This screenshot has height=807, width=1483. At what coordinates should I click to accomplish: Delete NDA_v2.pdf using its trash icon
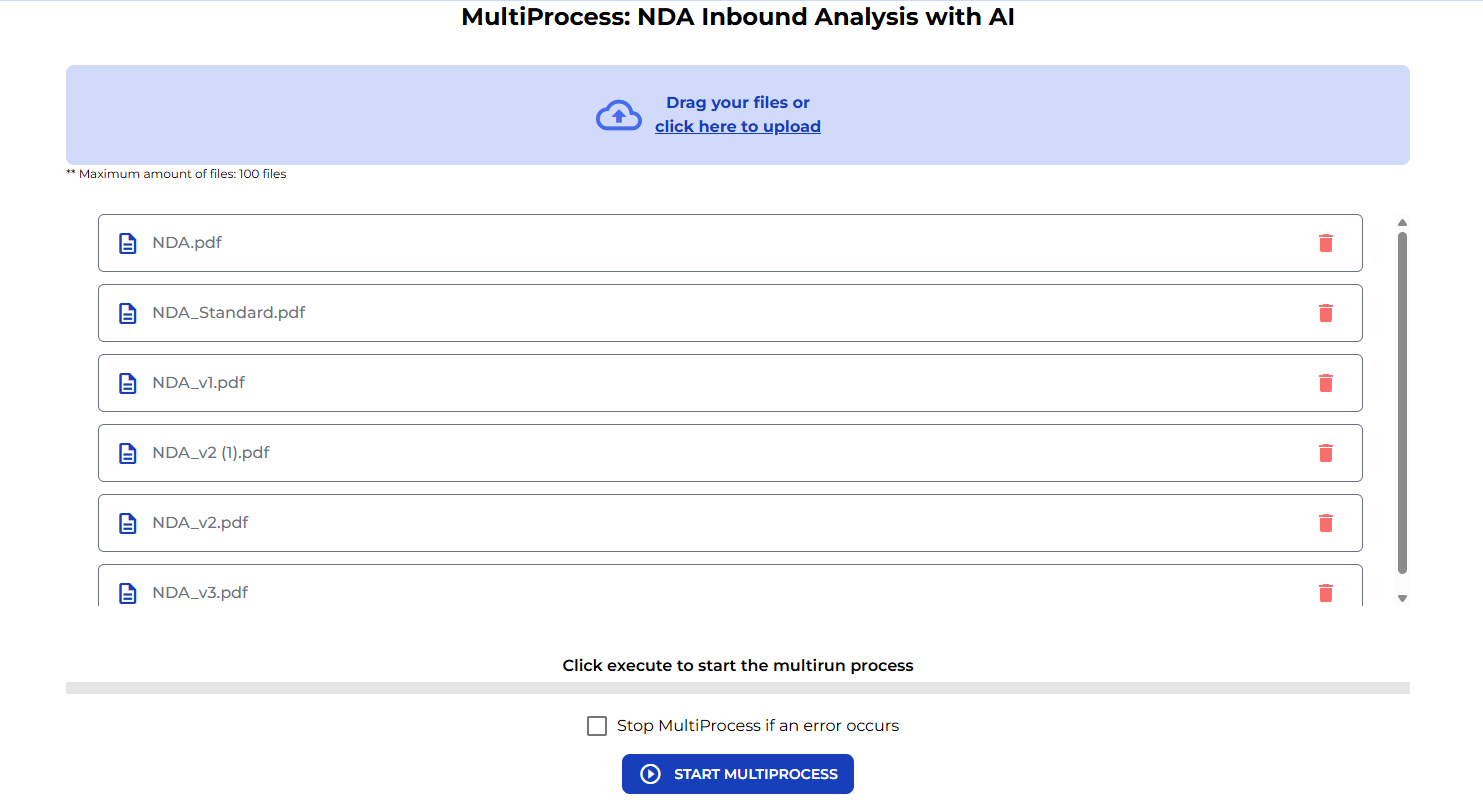point(1326,523)
